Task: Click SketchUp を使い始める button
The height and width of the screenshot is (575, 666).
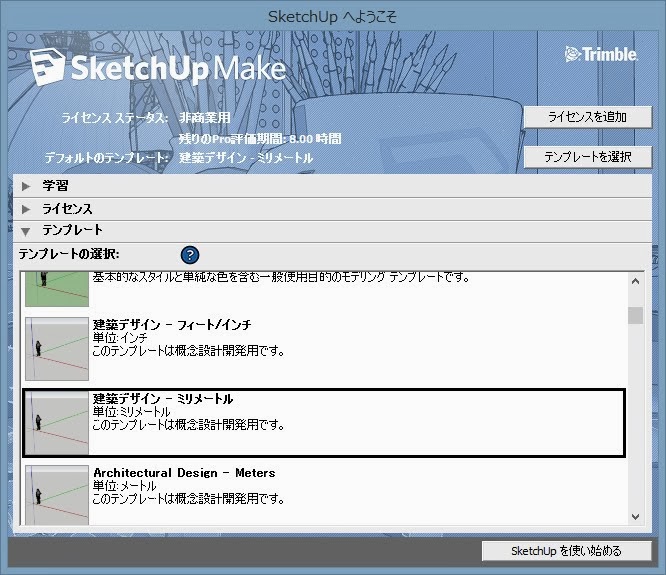Action: pos(566,551)
